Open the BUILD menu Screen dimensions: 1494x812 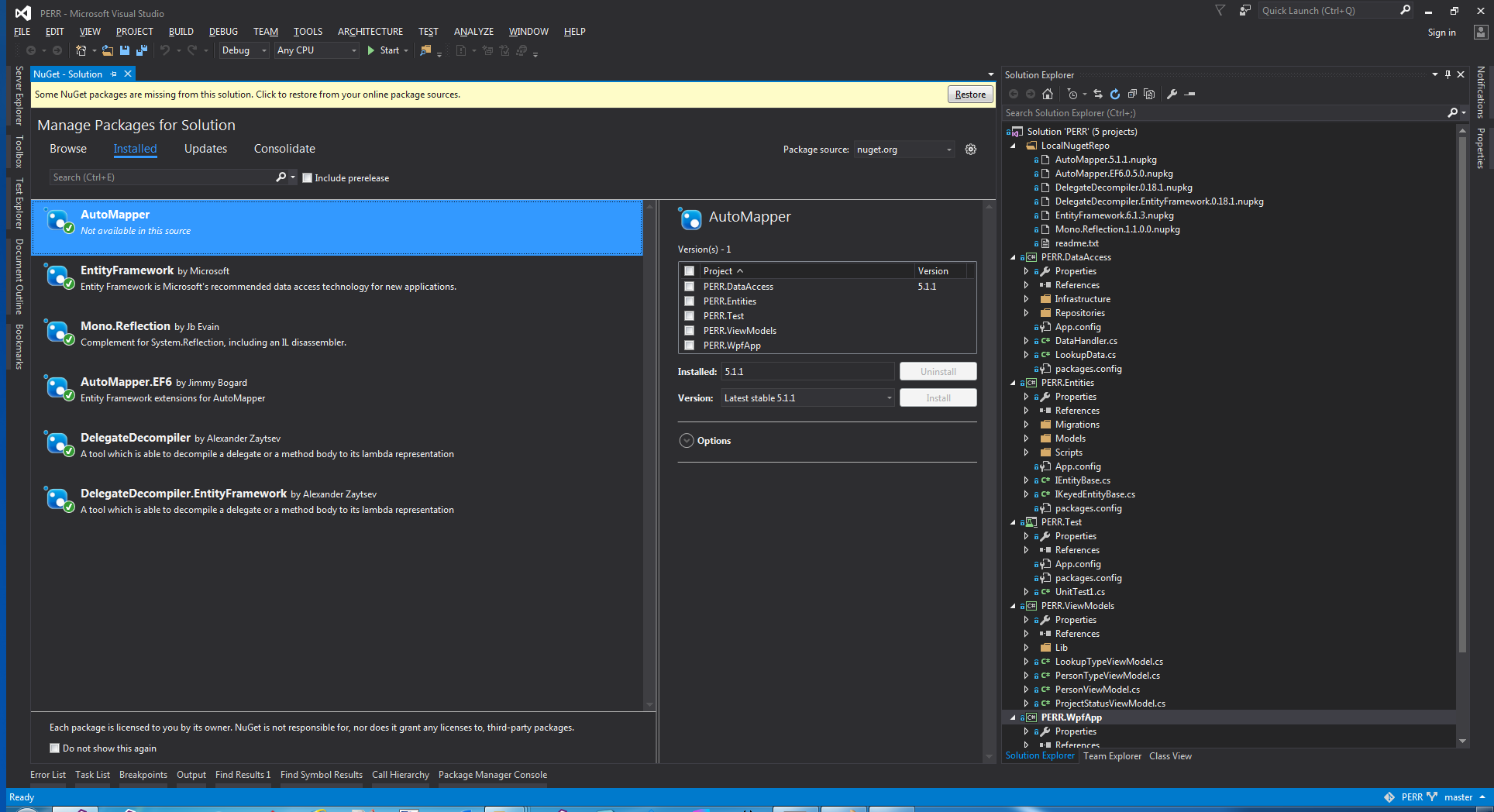181,32
